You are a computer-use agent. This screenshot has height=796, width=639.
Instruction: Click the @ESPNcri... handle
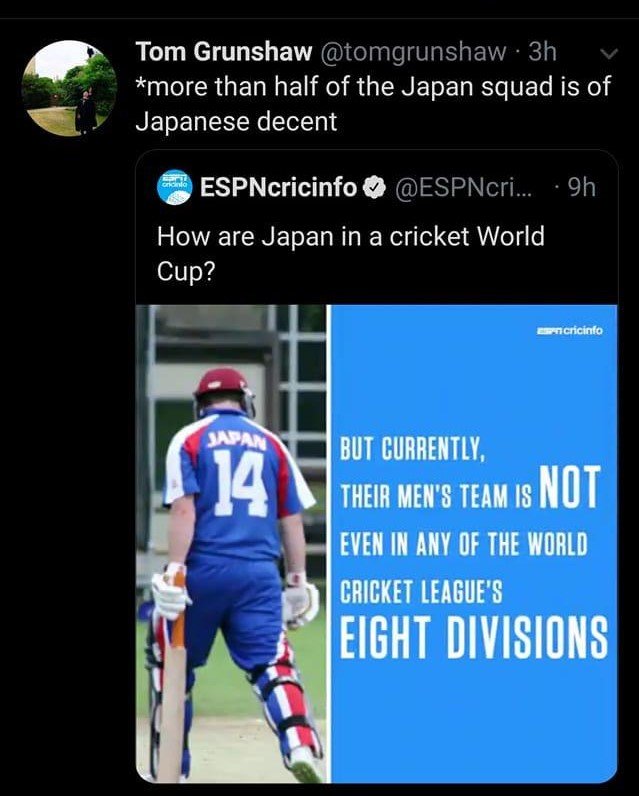pyautogui.click(x=456, y=187)
